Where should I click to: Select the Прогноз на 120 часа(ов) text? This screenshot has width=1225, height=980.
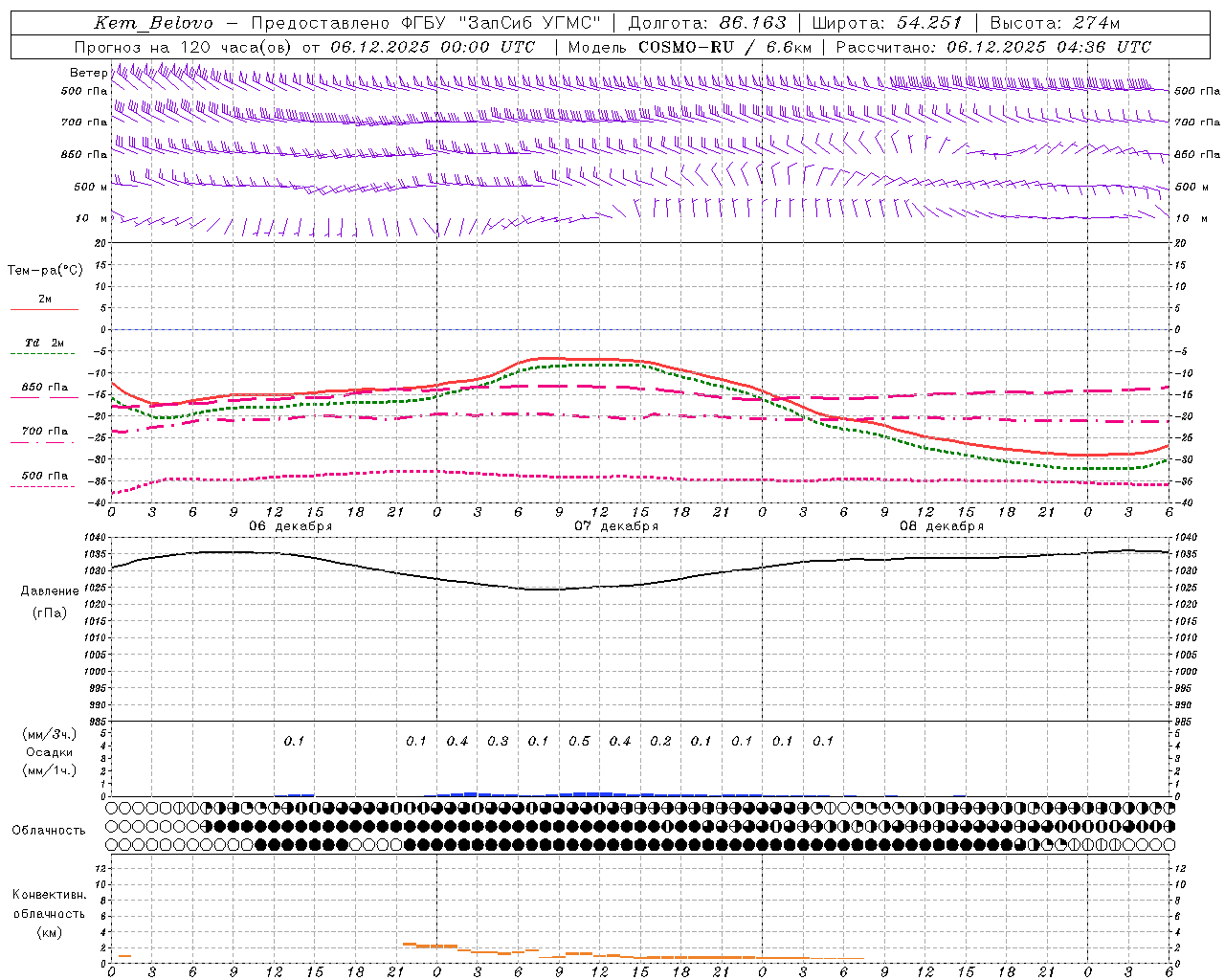184,47
